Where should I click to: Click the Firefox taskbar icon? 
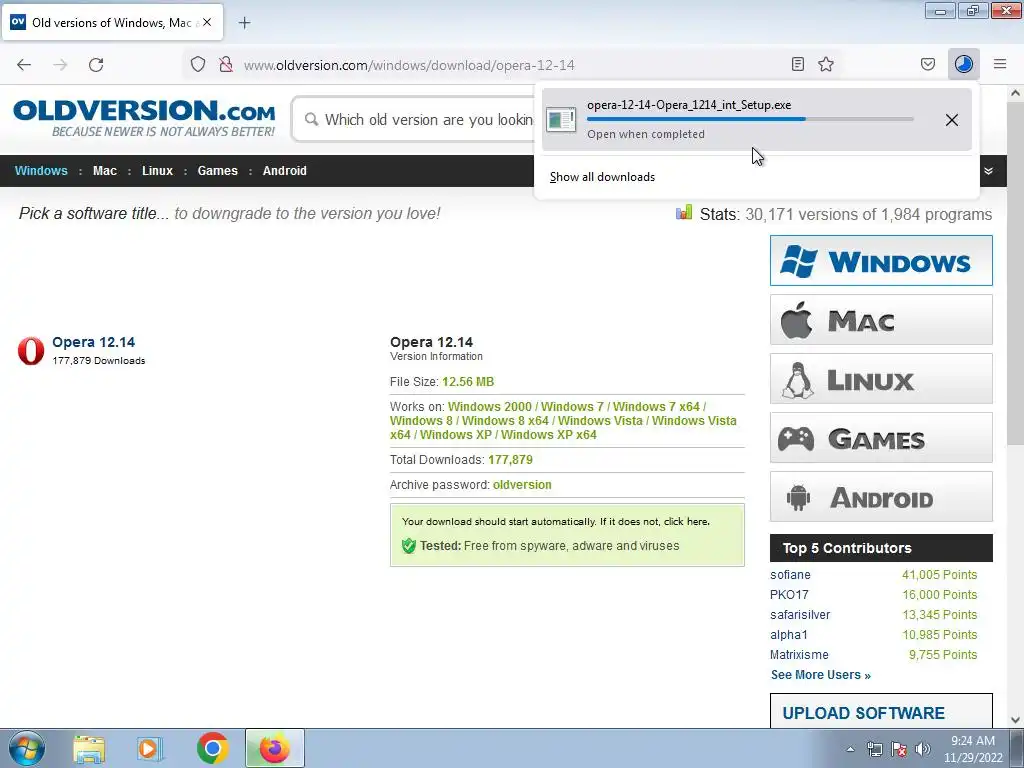click(275, 748)
